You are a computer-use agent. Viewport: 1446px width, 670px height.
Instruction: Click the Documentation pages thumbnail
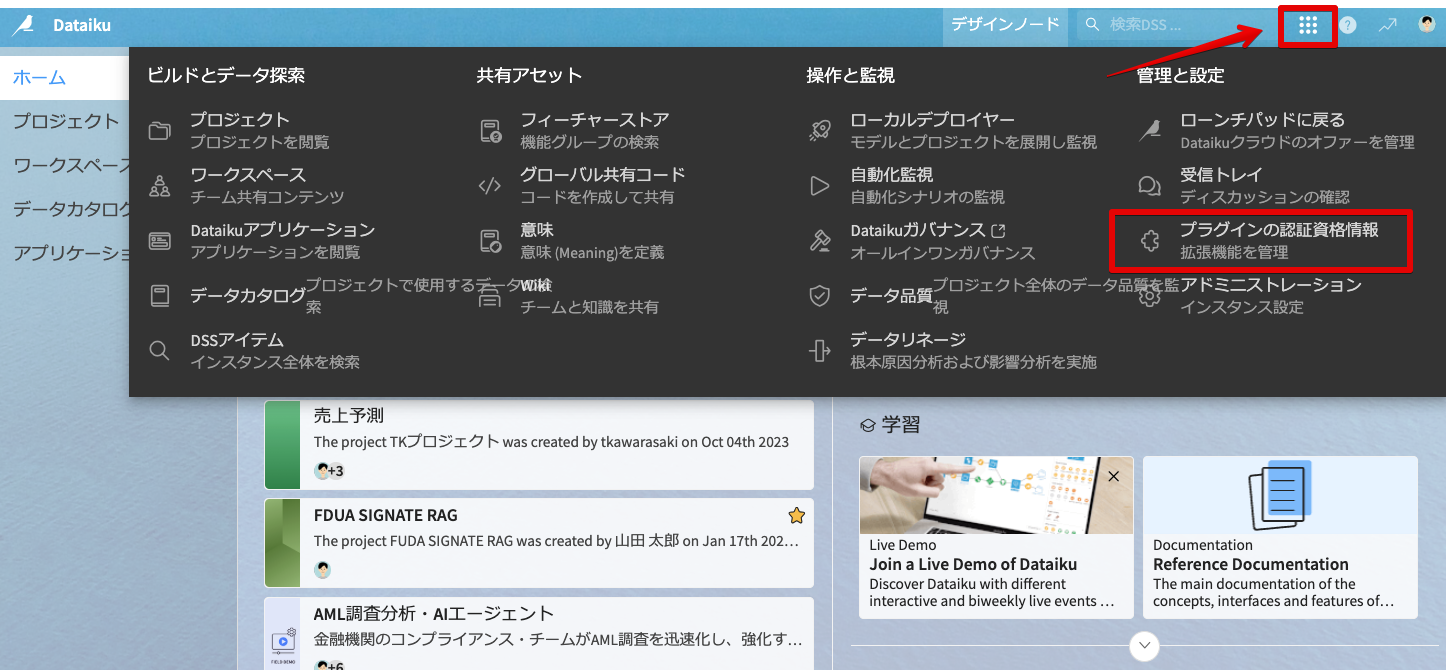coord(1280,495)
